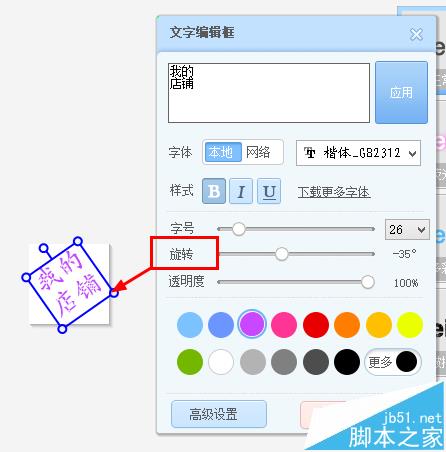Pick the orange color swatch
Image resolution: width=446 pixels, height=452 pixels.
(x=347, y=325)
